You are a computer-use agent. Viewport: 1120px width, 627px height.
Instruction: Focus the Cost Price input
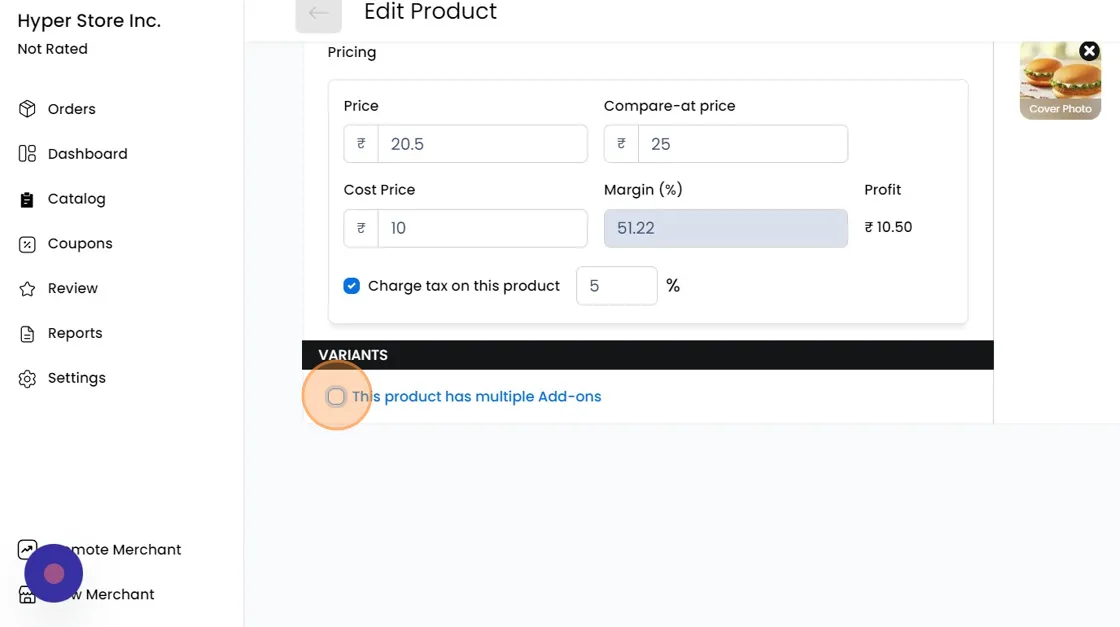[x=482, y=228]
